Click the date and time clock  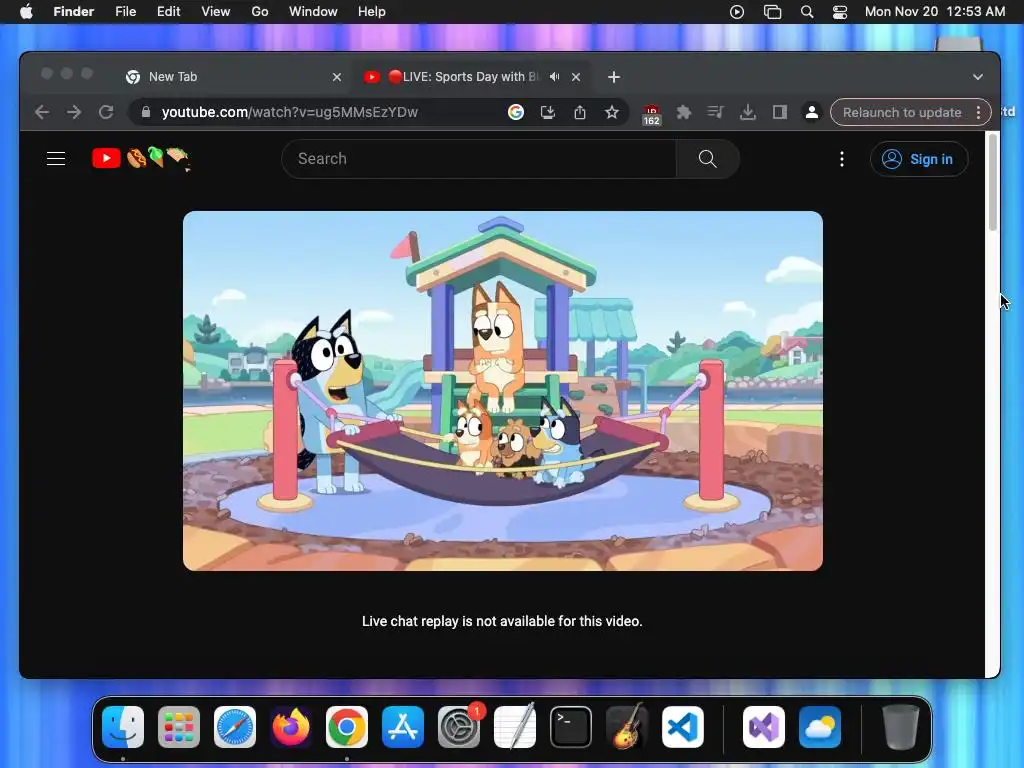[935, 12]
